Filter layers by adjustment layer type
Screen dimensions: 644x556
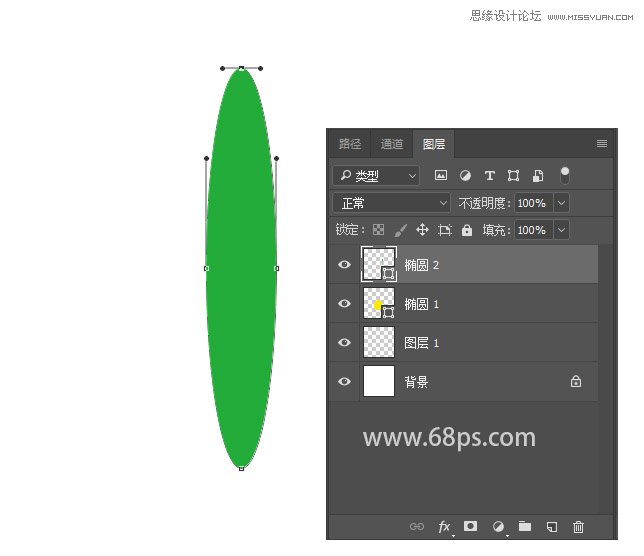(x=465, y=176)
